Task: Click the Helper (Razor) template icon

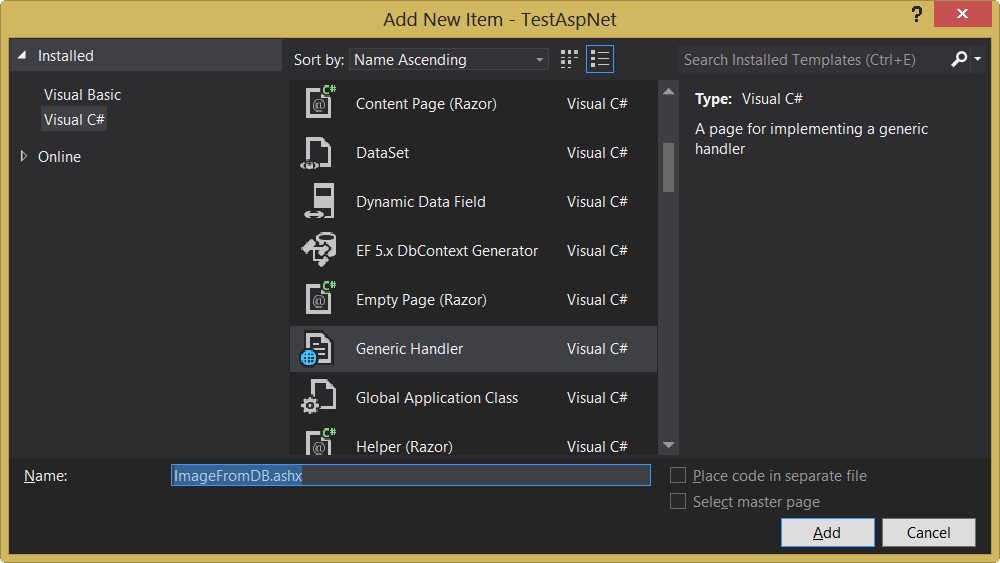Action: (320, 442)
